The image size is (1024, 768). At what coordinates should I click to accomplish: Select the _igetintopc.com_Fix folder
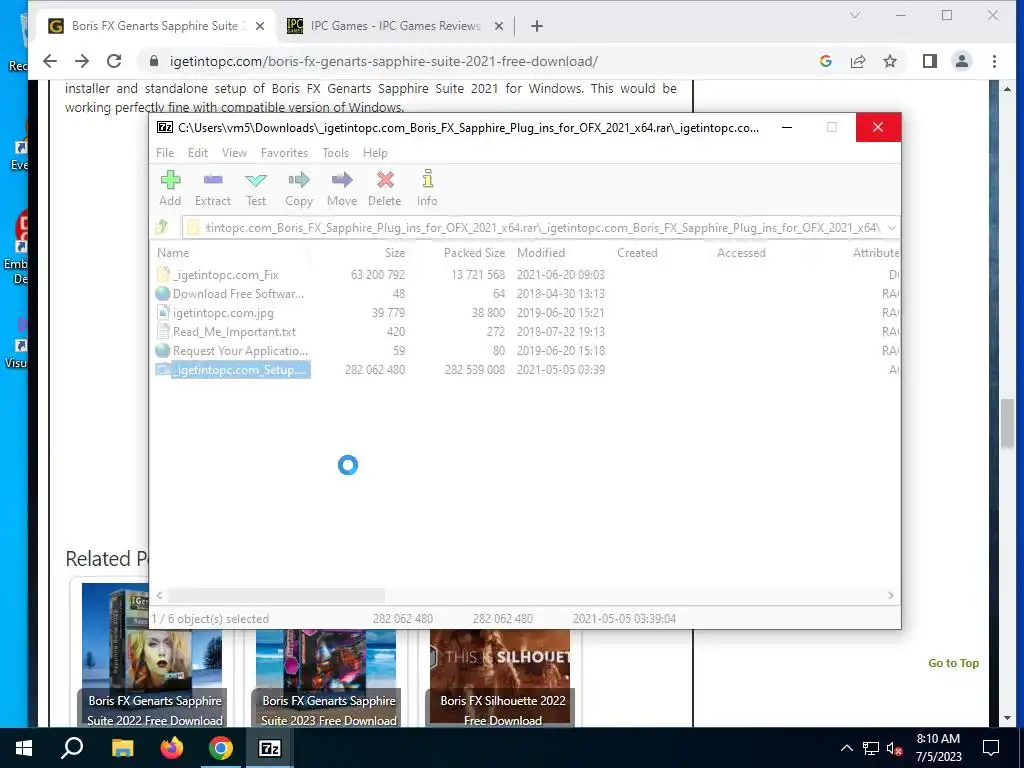click(226, 275)
